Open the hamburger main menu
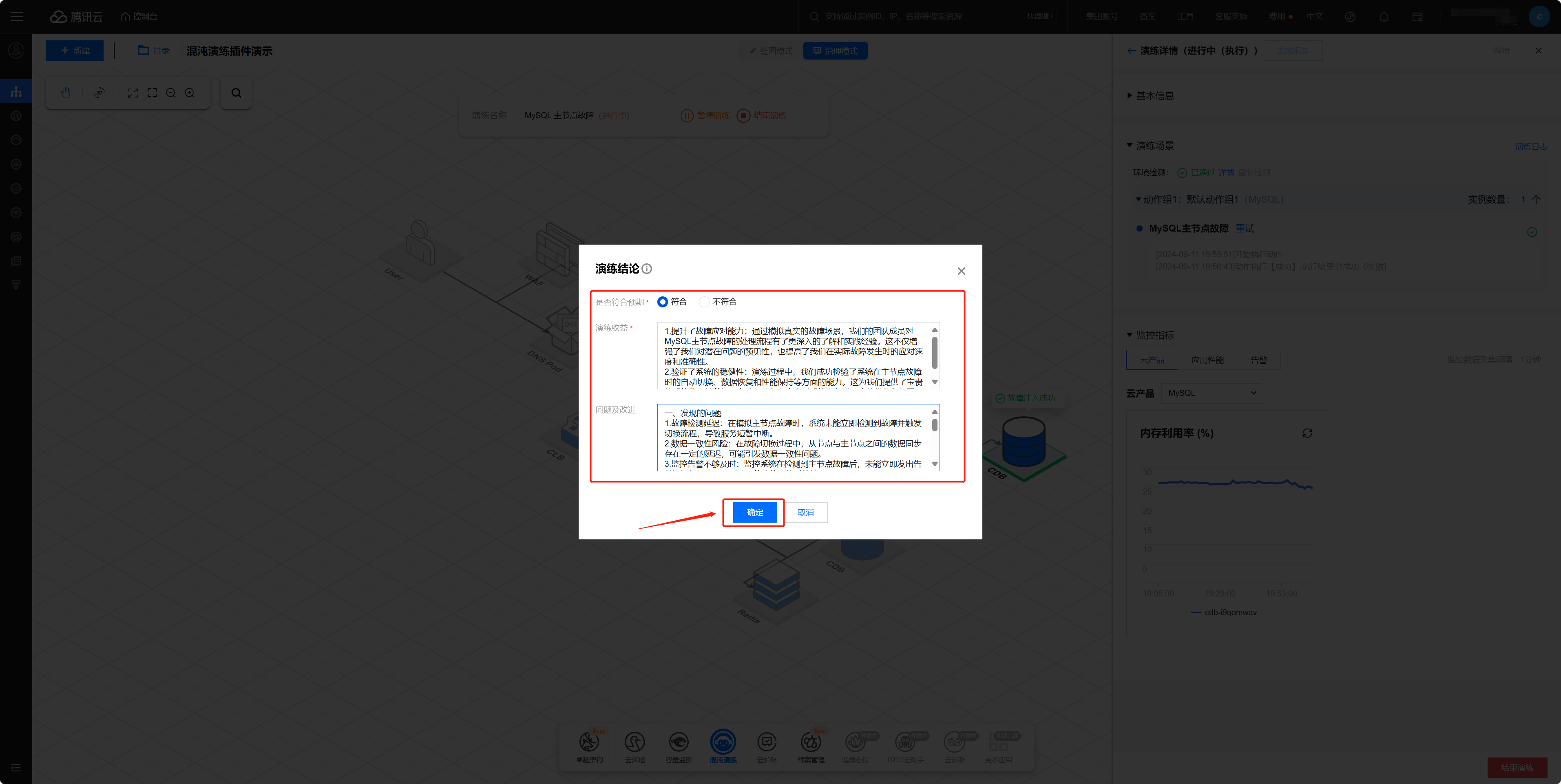The height and width of the screenshot is (784, 1561). pyautogui.click(x=16, y=16)
